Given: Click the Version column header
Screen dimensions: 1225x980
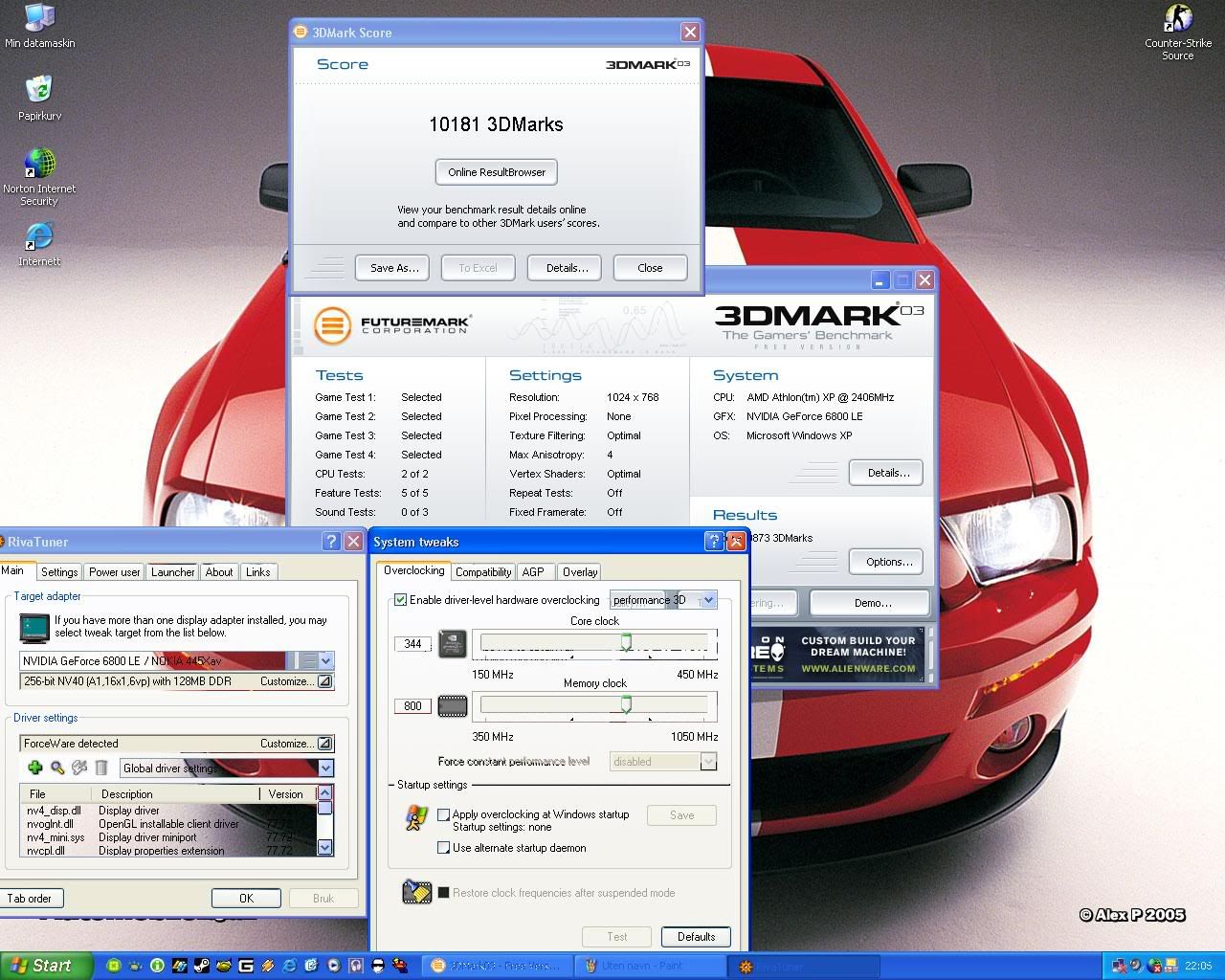Looking at the screenshot, I should click(x=286, y=794).
